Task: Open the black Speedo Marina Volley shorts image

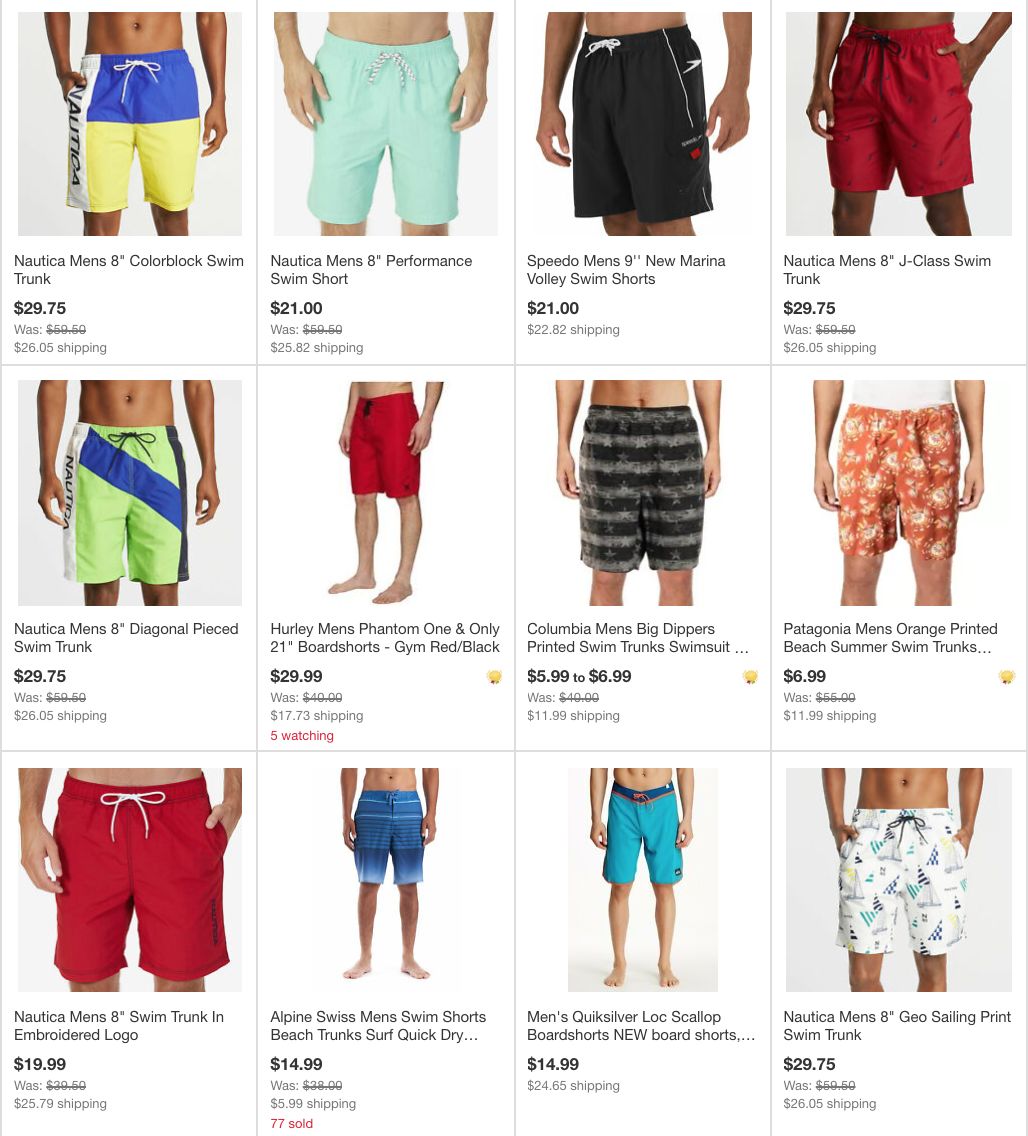Action: (x=643, y=124)
